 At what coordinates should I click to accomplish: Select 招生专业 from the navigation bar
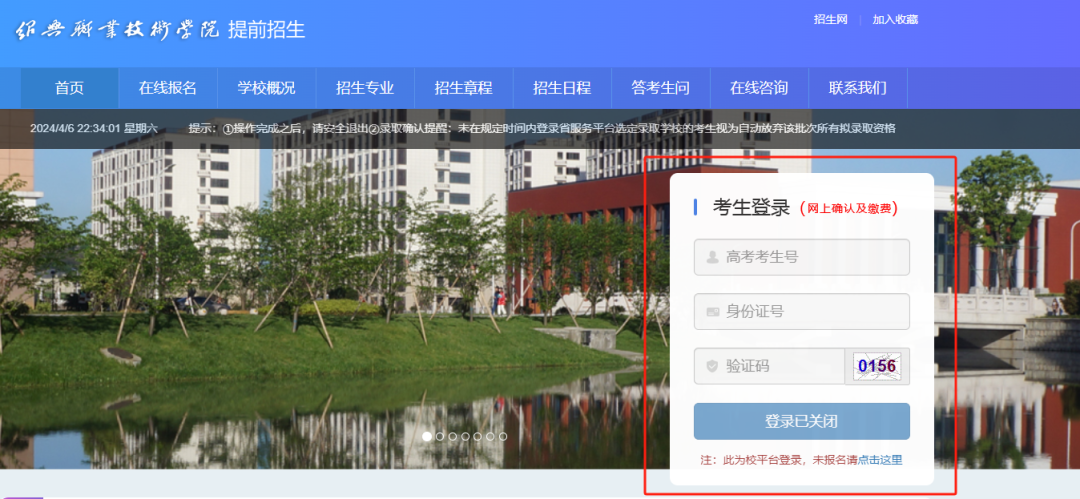365,88
